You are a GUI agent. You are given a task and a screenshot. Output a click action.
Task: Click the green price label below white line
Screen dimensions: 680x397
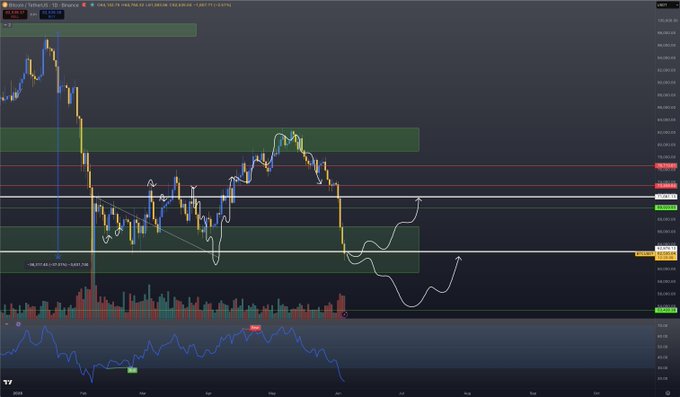[666, 208]
